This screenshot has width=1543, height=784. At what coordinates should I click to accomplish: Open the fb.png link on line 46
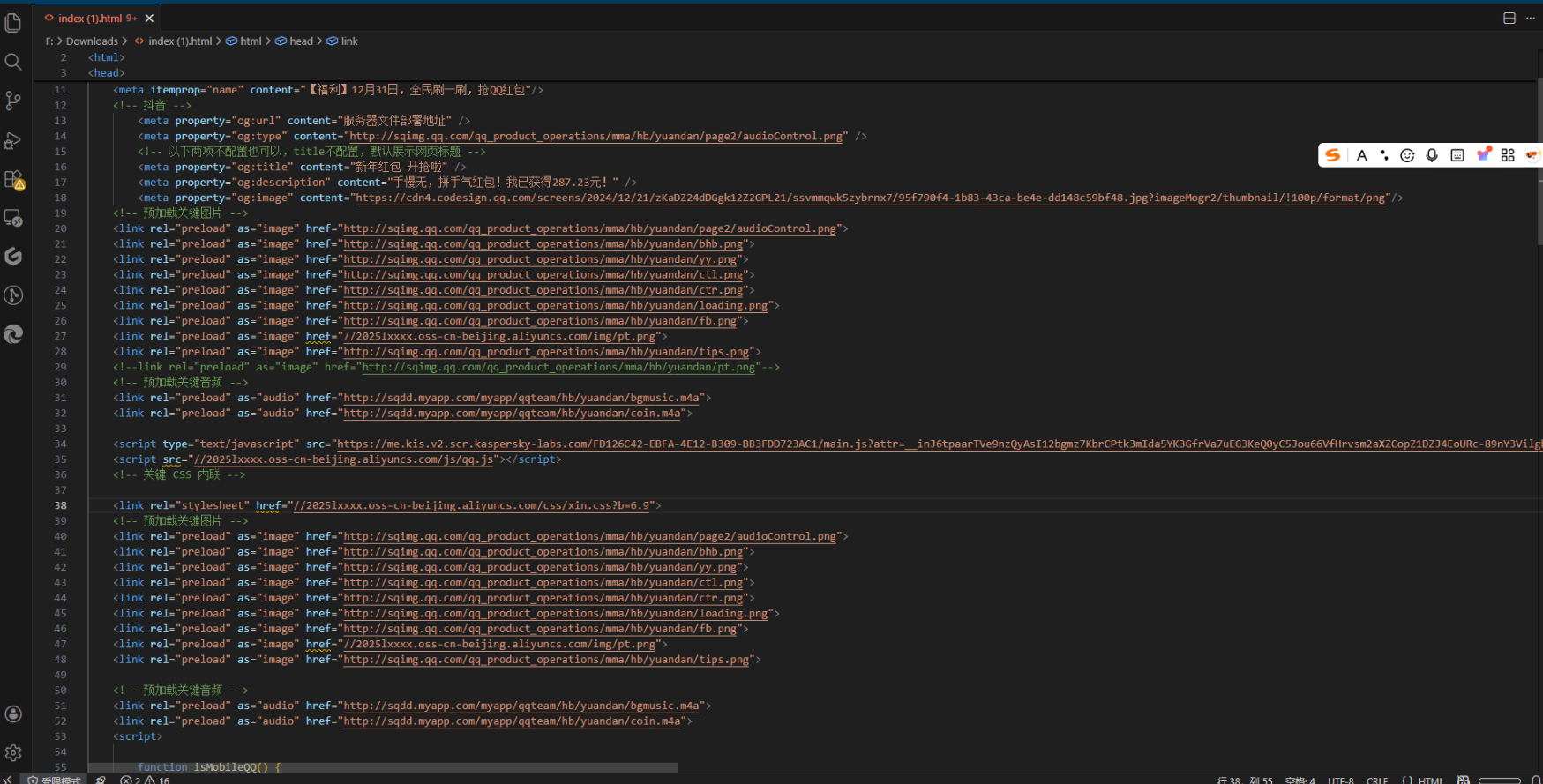coord(540,629)
